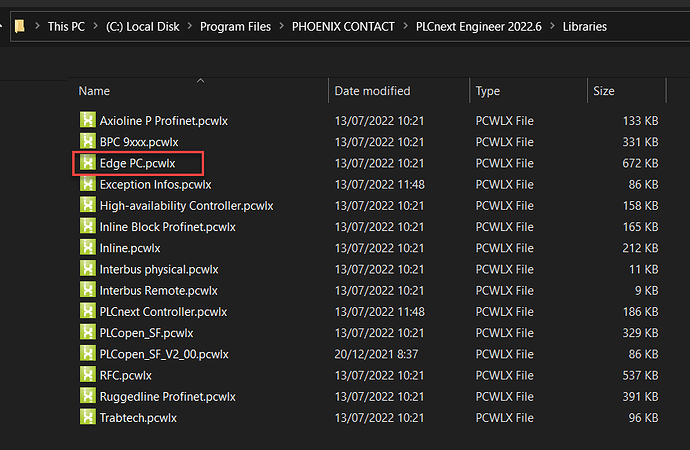
Task: Click the PLCopen_SF.pcwlx file icon
Action: pos(88,332)
